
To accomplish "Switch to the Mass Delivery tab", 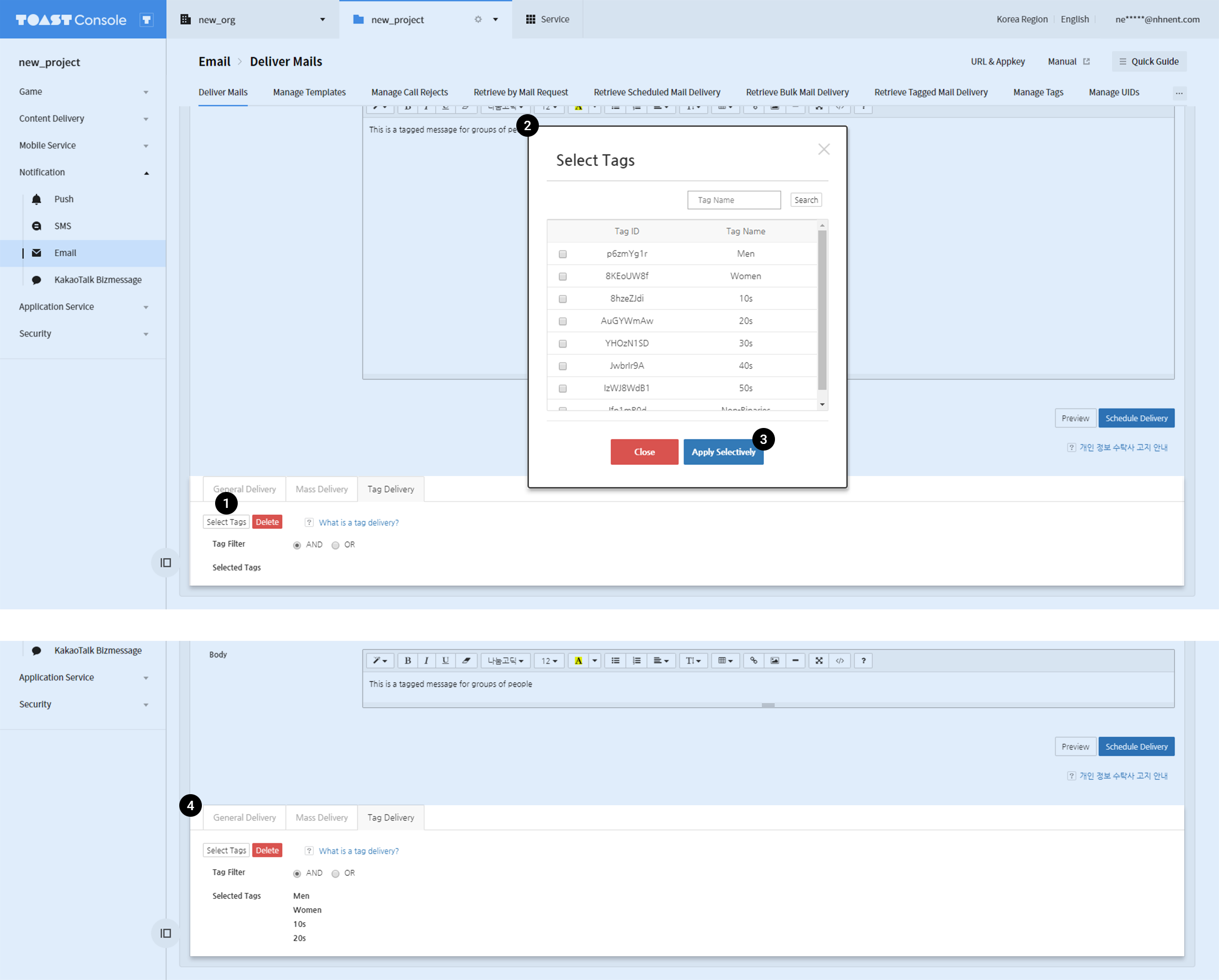I will click(x=321, y=817).
